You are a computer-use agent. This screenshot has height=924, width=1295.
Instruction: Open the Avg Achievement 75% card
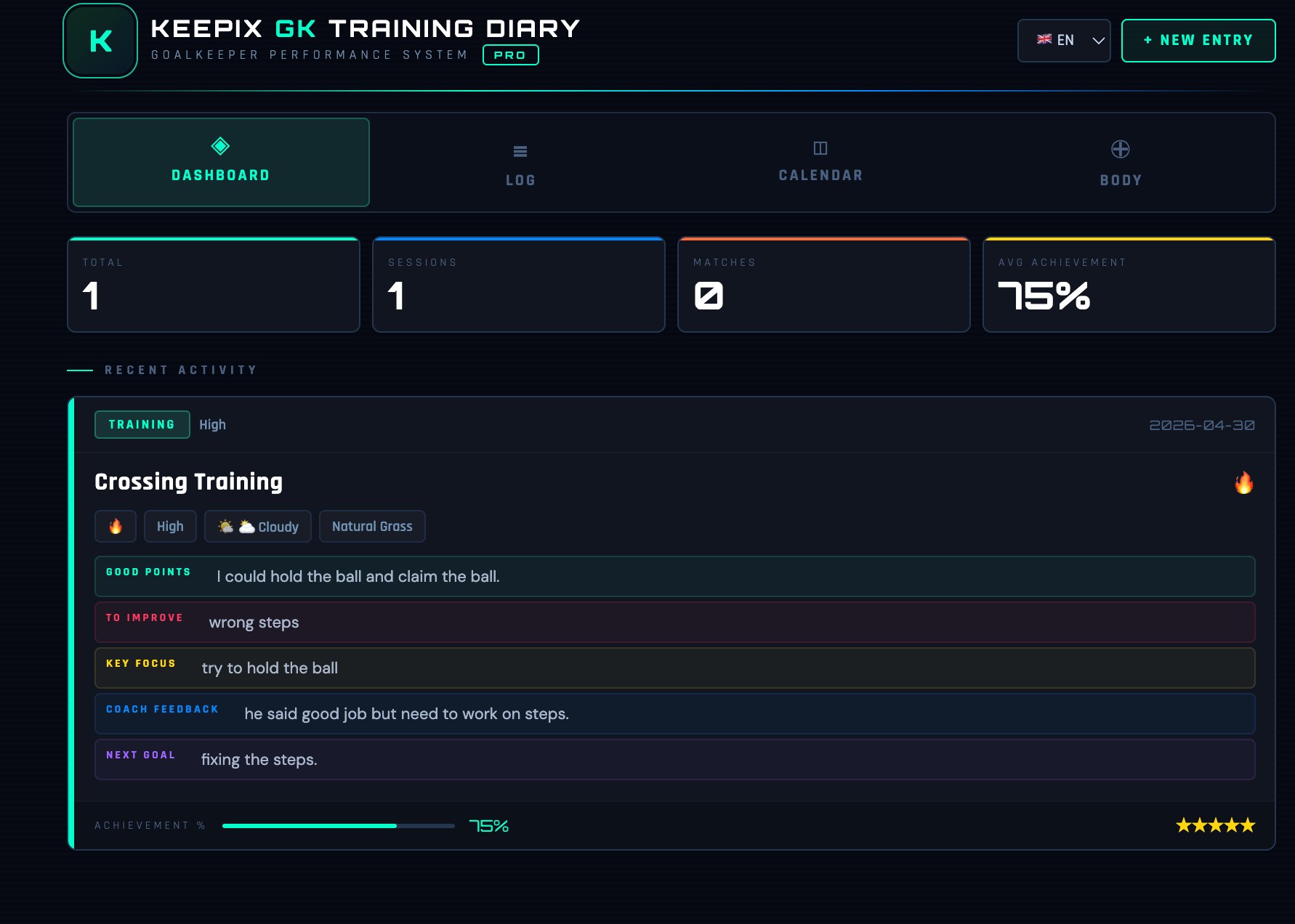point(1129,285)
